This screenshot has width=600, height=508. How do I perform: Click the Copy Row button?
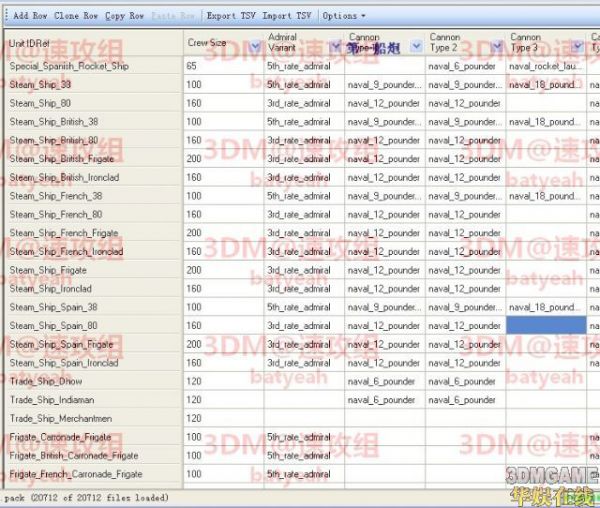click(x=124, y=16)
